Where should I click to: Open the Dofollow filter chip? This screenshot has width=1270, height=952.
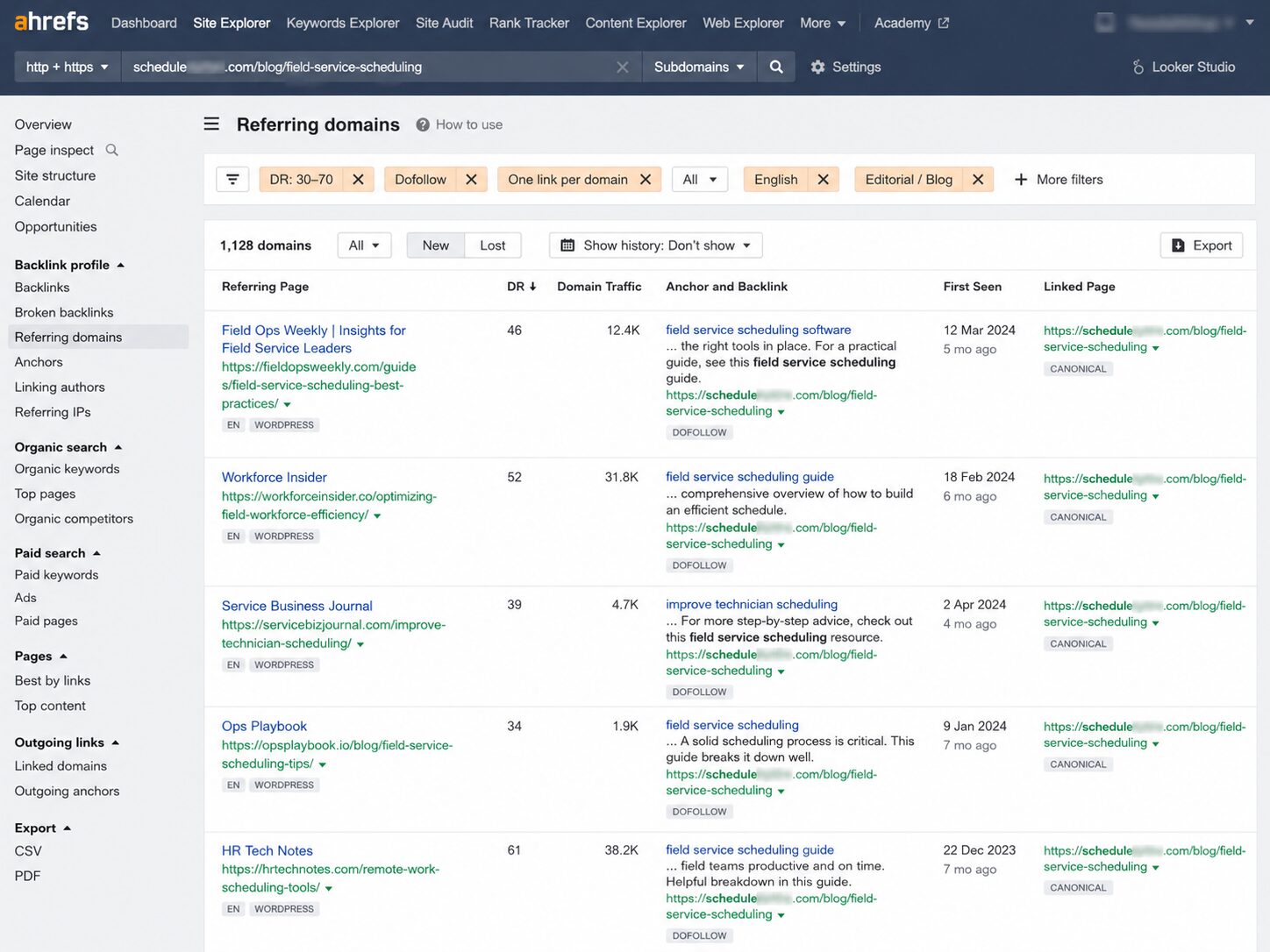pyautogui.click(x=420, y=179)
